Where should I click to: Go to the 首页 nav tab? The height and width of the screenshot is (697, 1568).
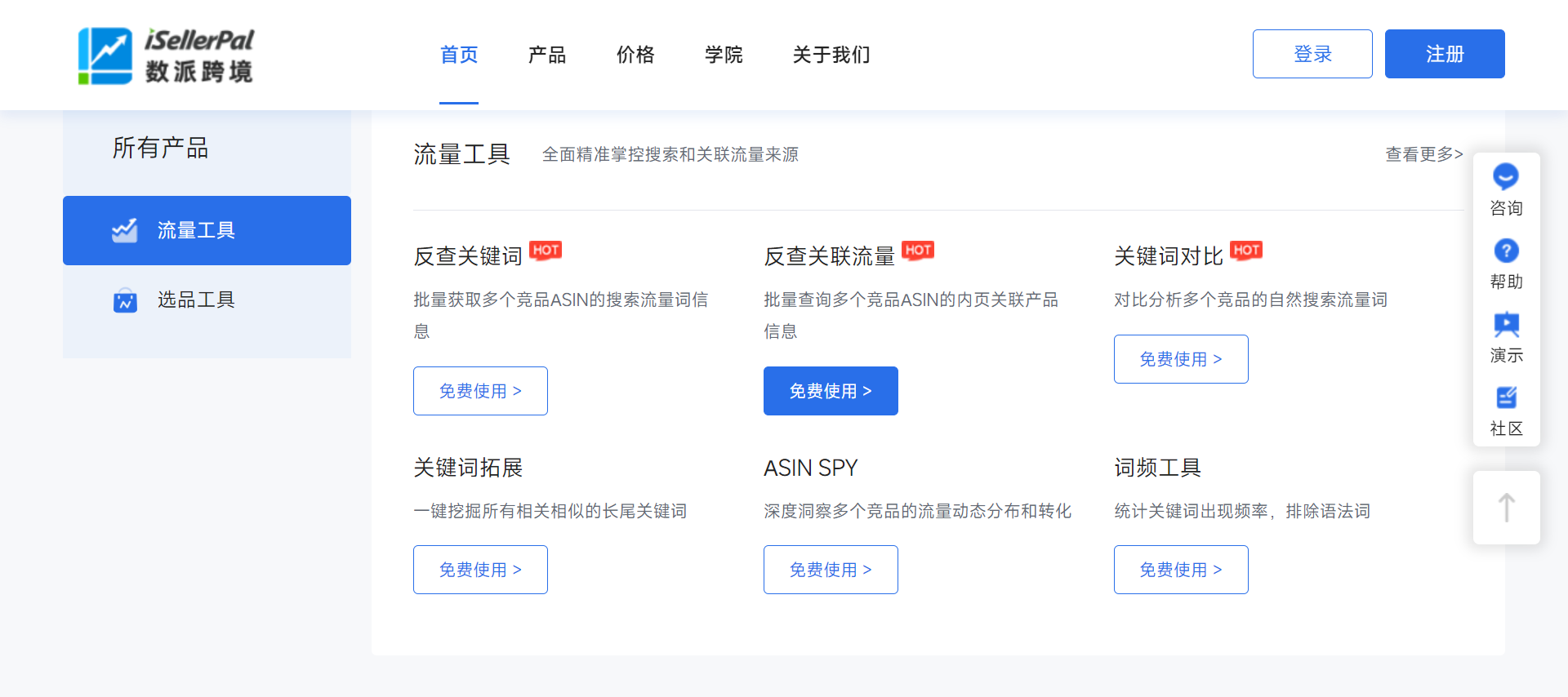point(459,55)
